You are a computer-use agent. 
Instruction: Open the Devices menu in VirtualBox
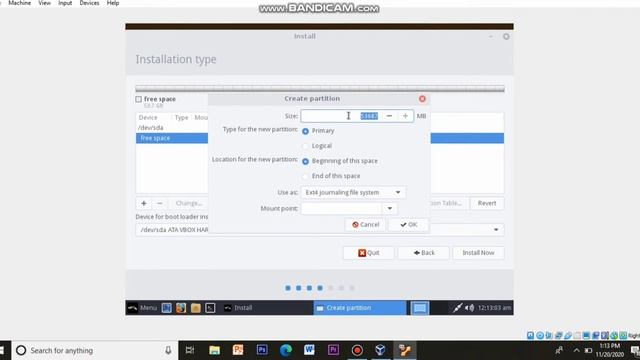[x=89, y=3]
